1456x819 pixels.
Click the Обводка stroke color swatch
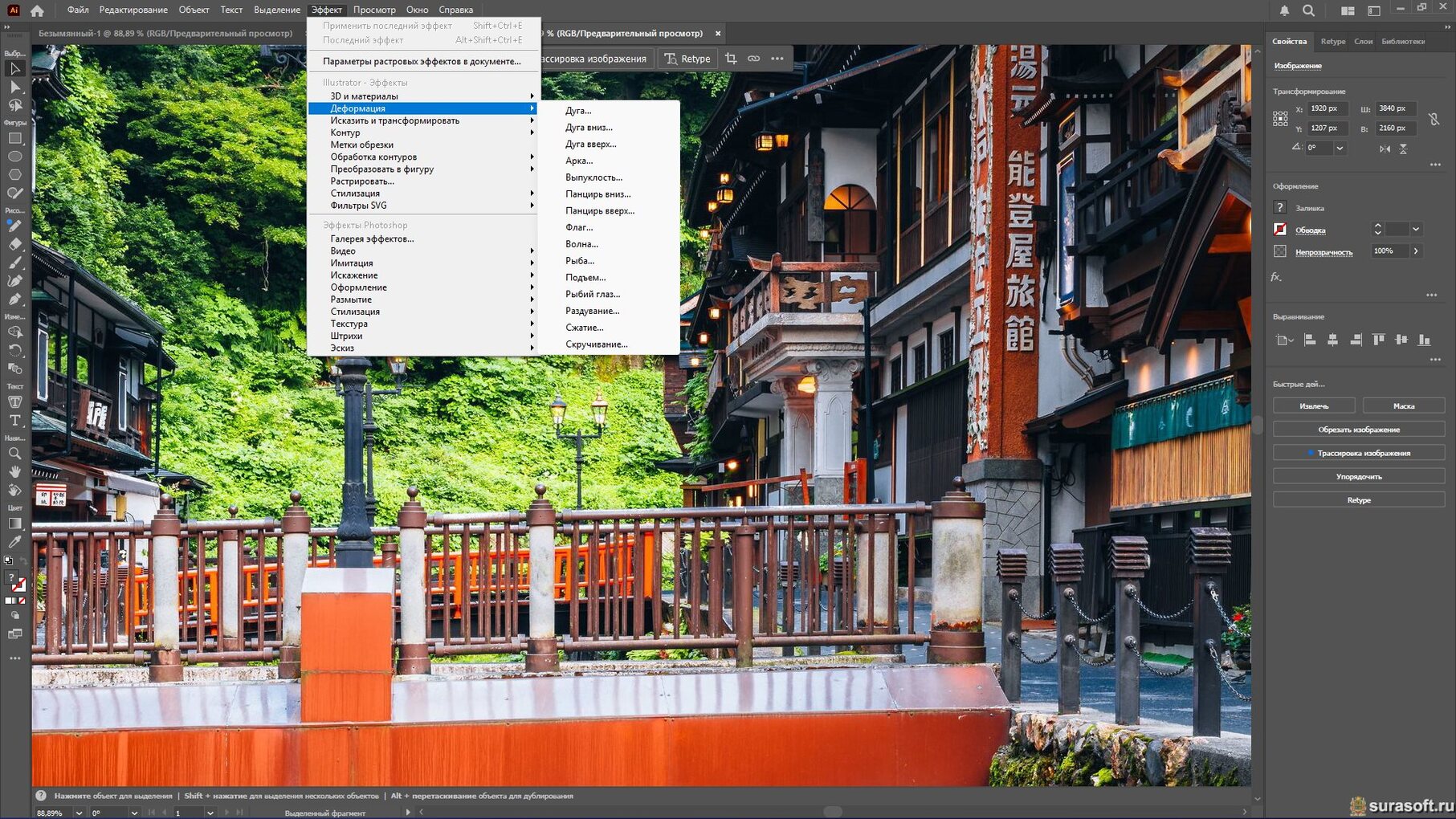[1280, 230]
